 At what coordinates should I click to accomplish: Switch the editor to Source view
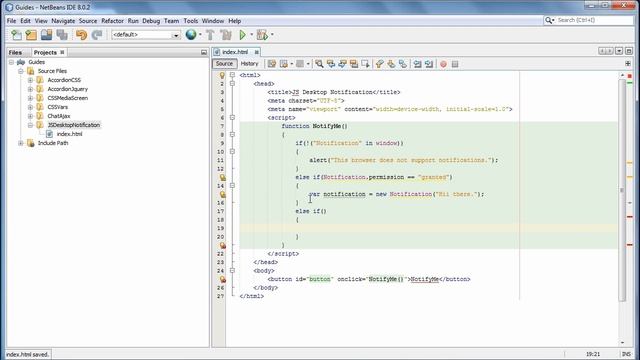click(x=224, y=64)
